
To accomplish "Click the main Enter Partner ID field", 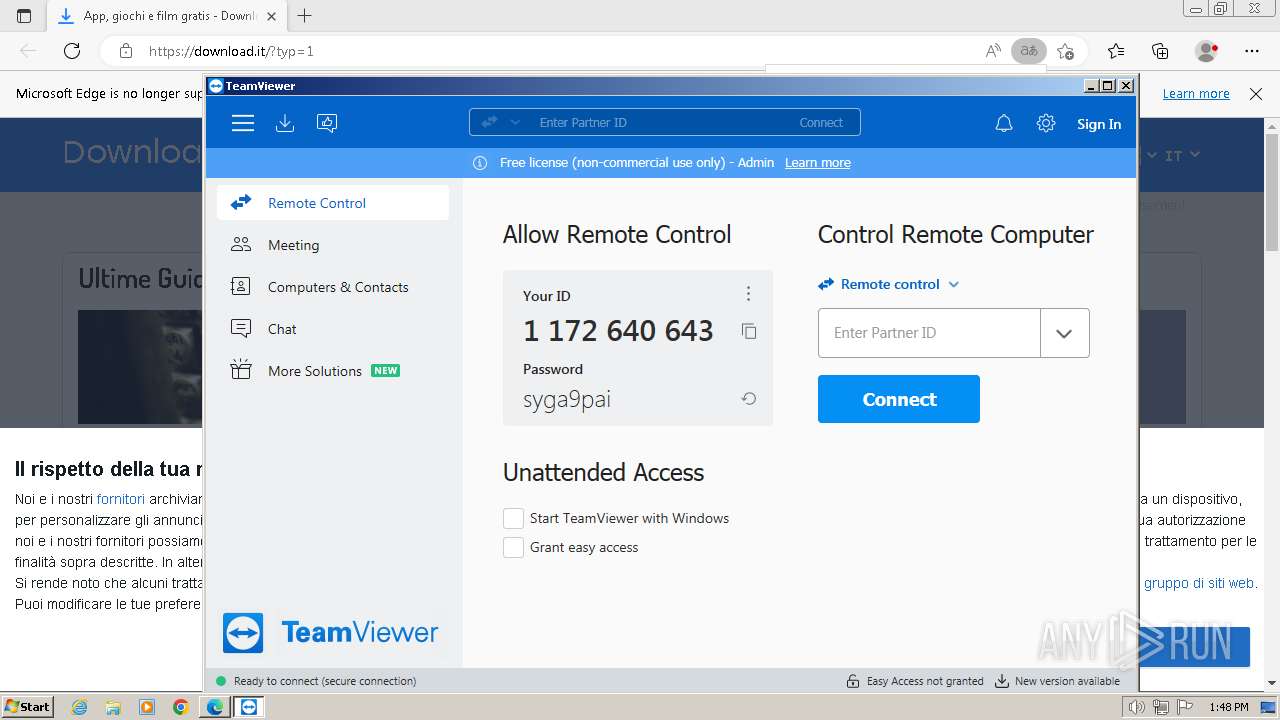I will (929, 333).
